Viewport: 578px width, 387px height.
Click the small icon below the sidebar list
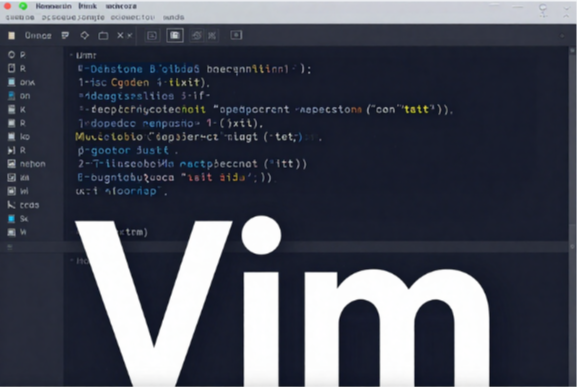point(10,248)
